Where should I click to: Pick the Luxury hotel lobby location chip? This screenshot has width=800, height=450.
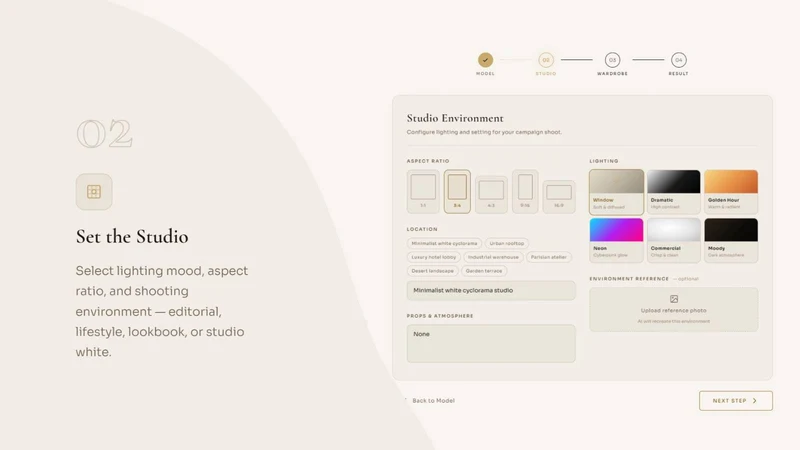point(434,257)
